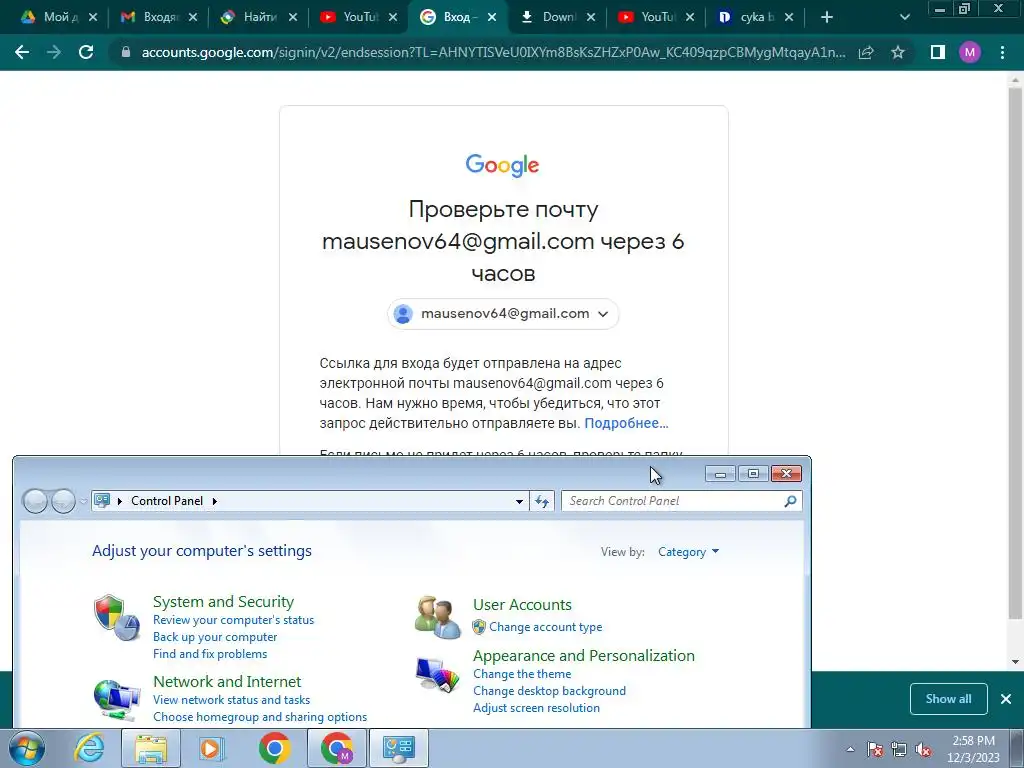Close the 'cyka b' tab
This screenshot has width=1024, height=768.
[789, 17]
